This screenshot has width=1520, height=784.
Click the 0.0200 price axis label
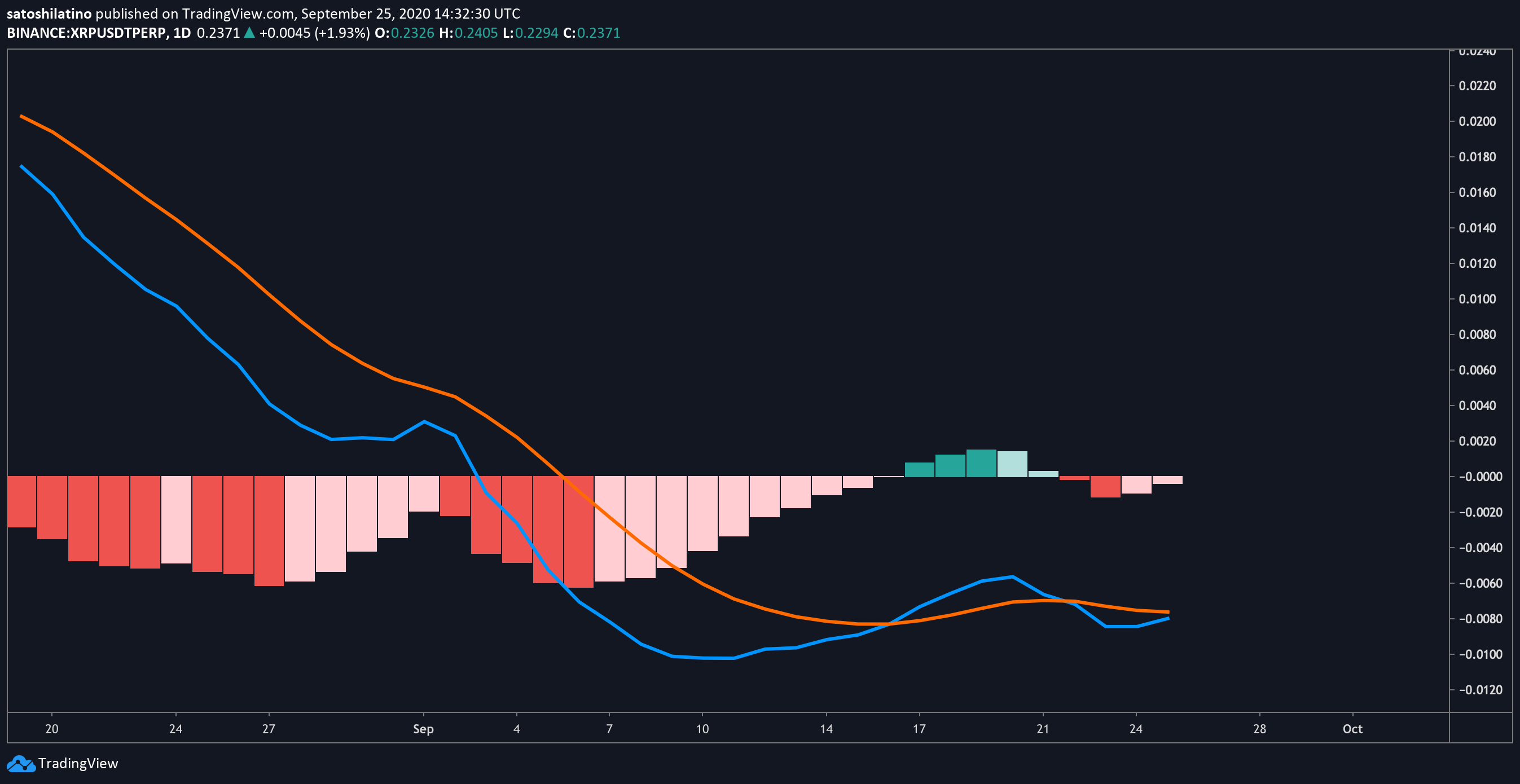(x=1477, y=121)
